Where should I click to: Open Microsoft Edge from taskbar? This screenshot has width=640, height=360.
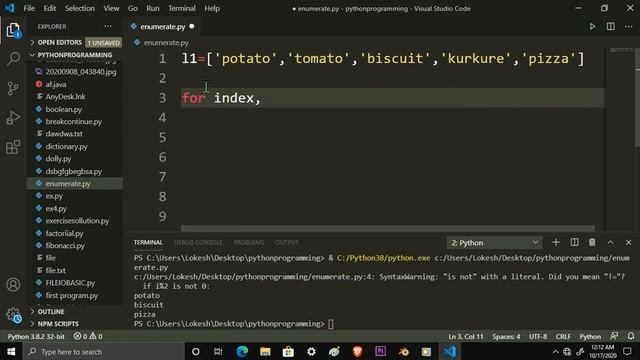pos(242,351)
